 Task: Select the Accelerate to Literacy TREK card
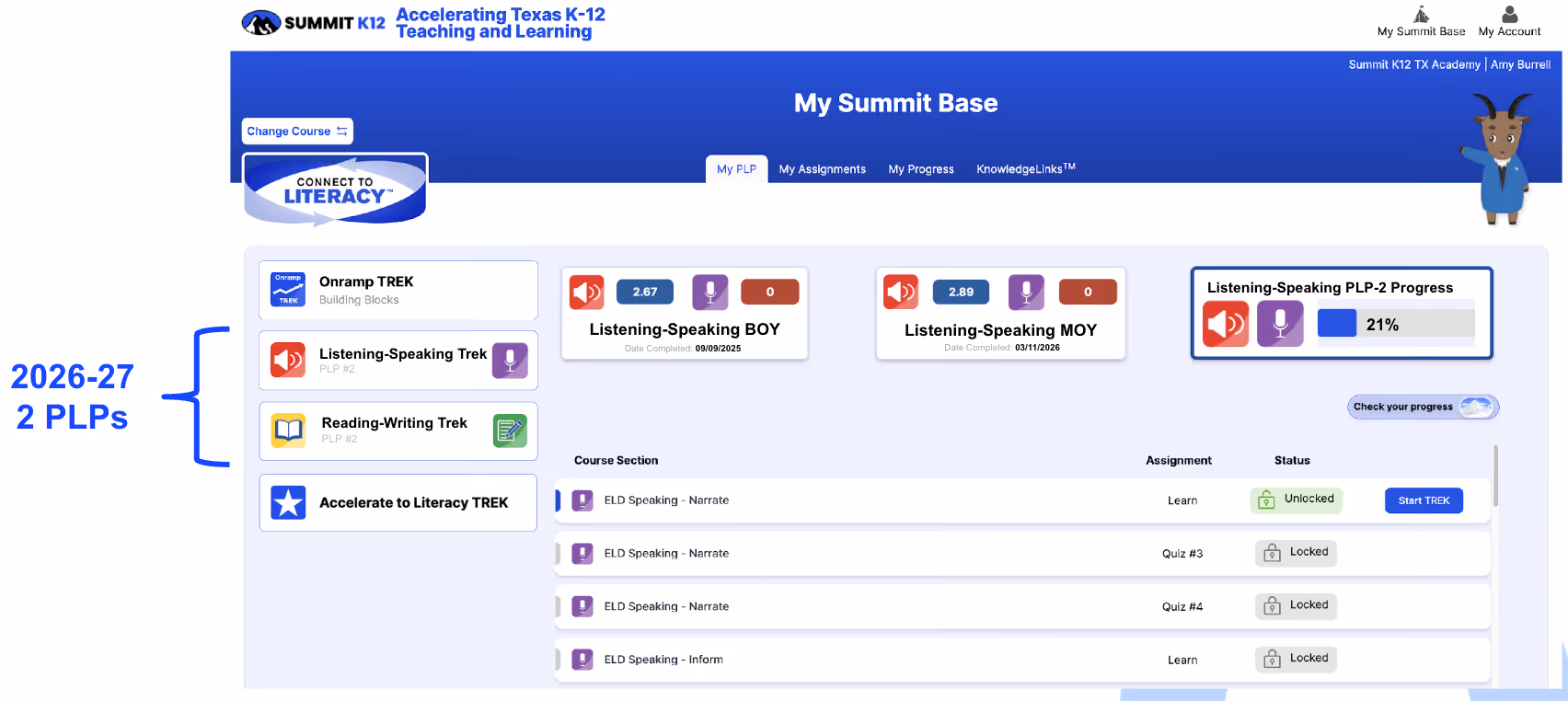pos(398,502)
